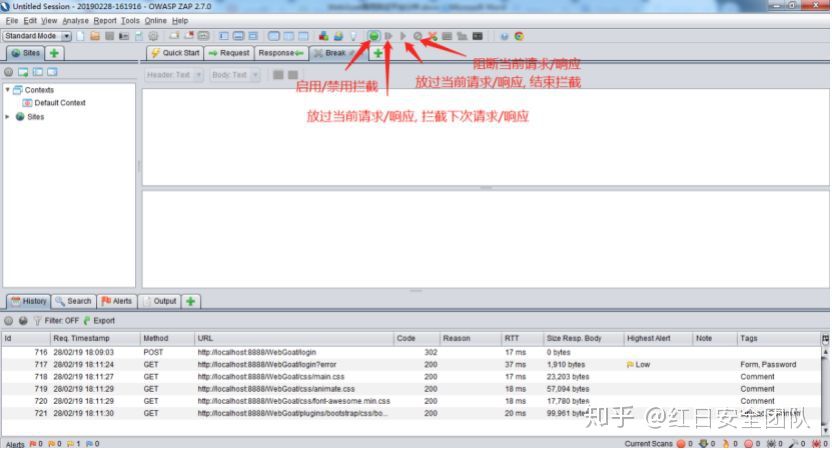Switch to the Response tab
The width and height of the screenshot is (832, 450).
click(281, 53)
